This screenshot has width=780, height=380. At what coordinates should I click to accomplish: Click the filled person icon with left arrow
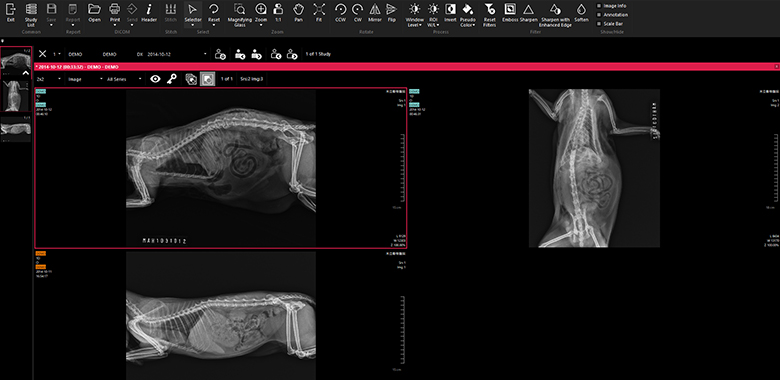pos(240,54)
